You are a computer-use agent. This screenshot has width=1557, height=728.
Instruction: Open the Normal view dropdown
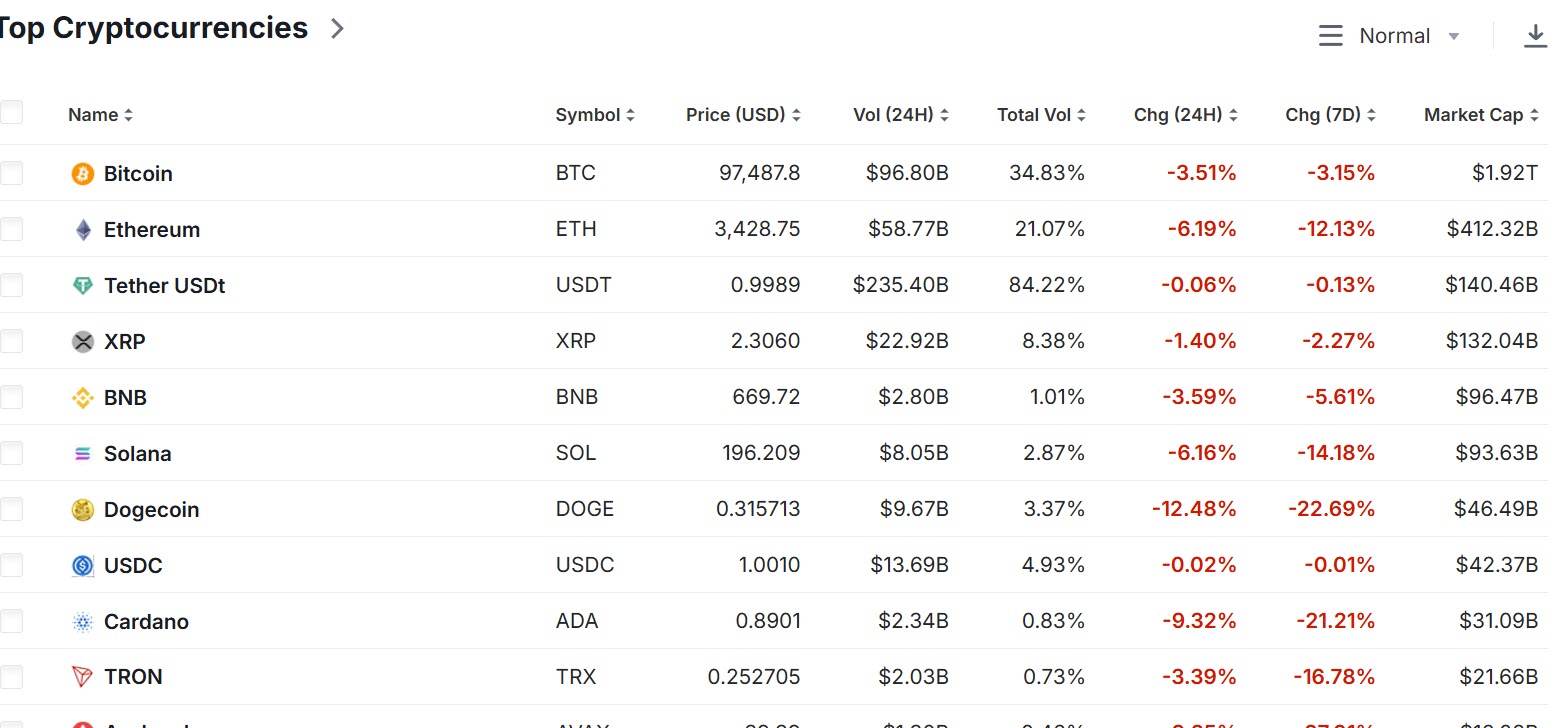pos(1389,36)
